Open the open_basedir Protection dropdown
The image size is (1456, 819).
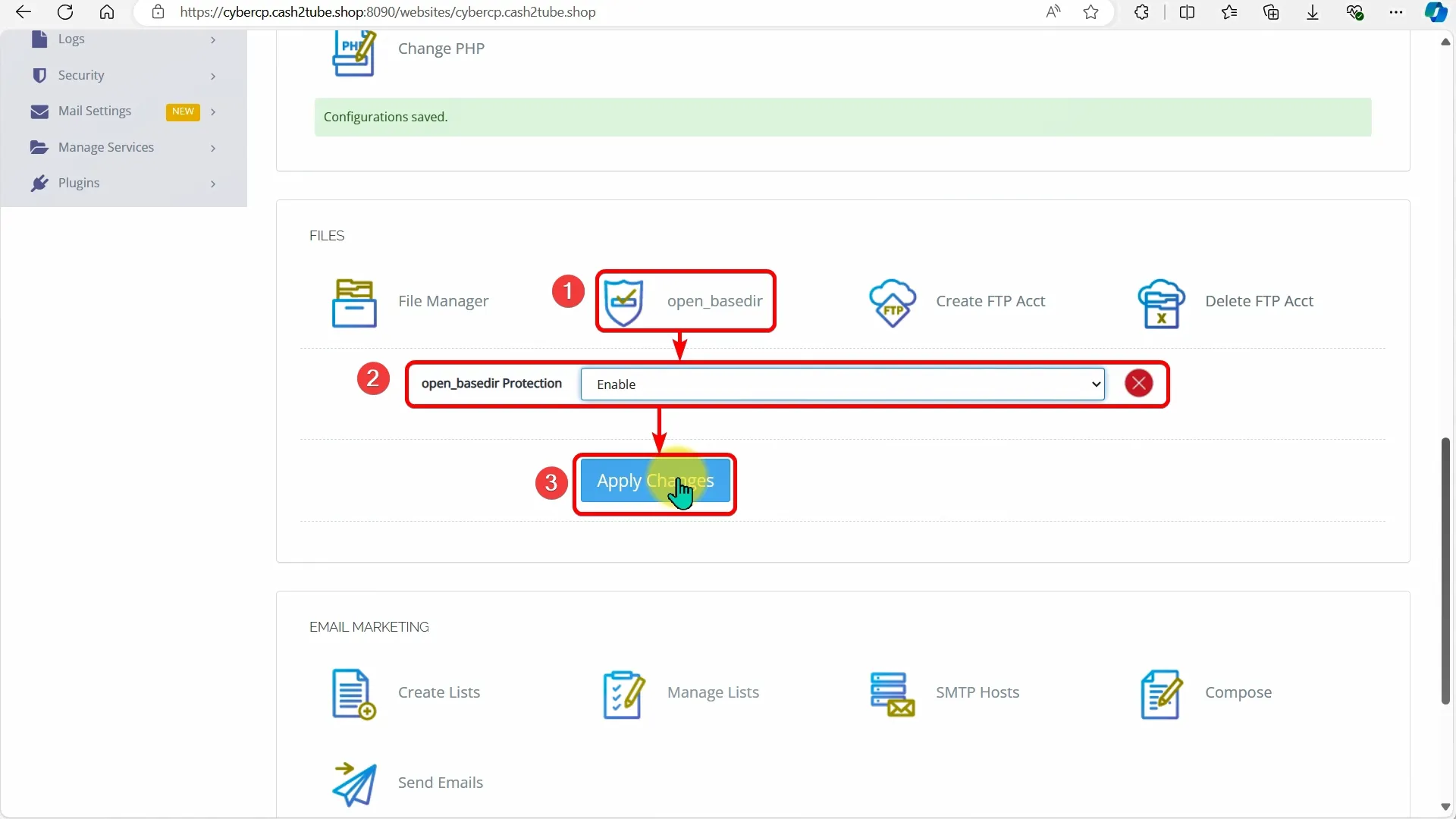842,384
